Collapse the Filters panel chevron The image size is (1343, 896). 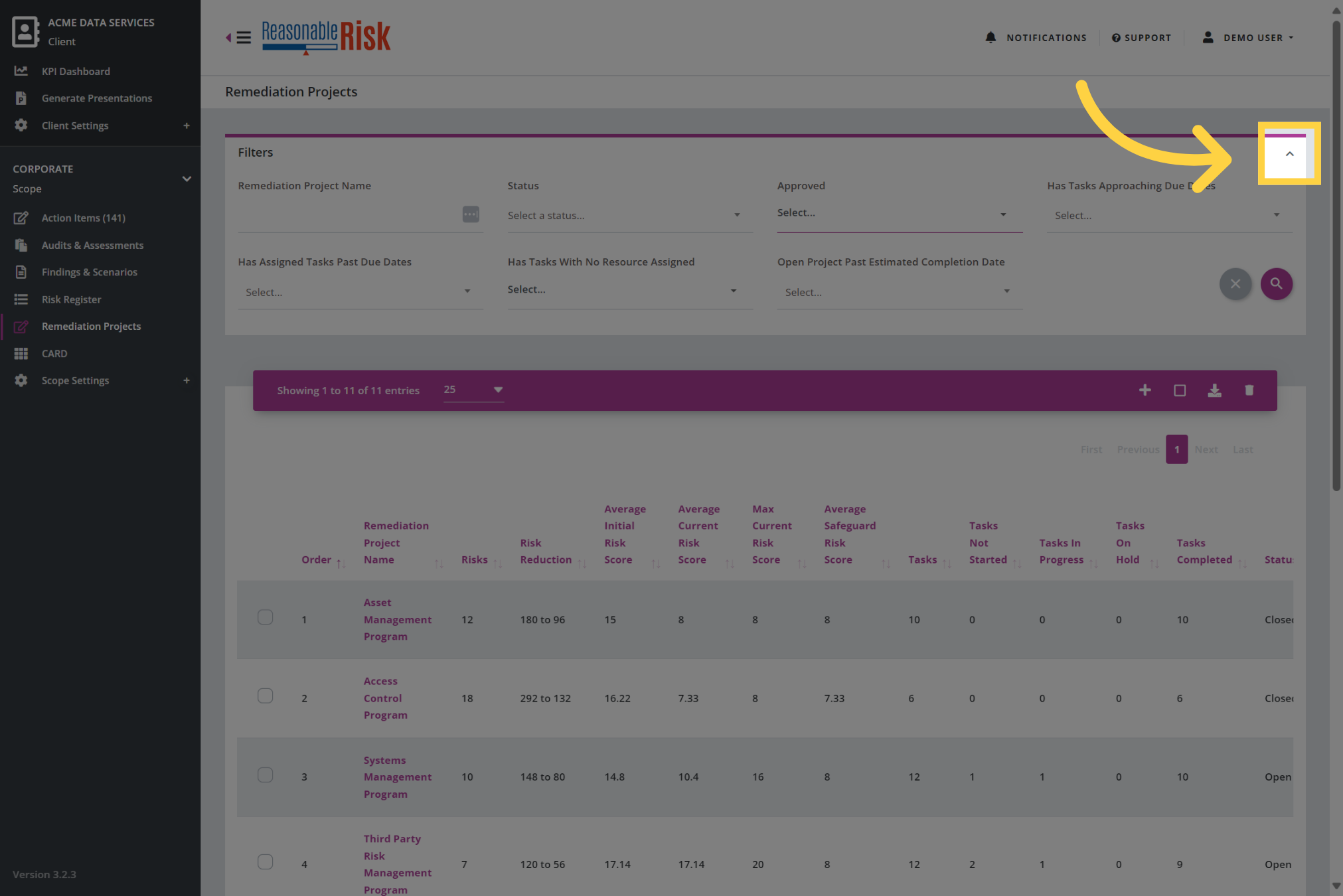pyautogui.click(x=1289, y=154)
